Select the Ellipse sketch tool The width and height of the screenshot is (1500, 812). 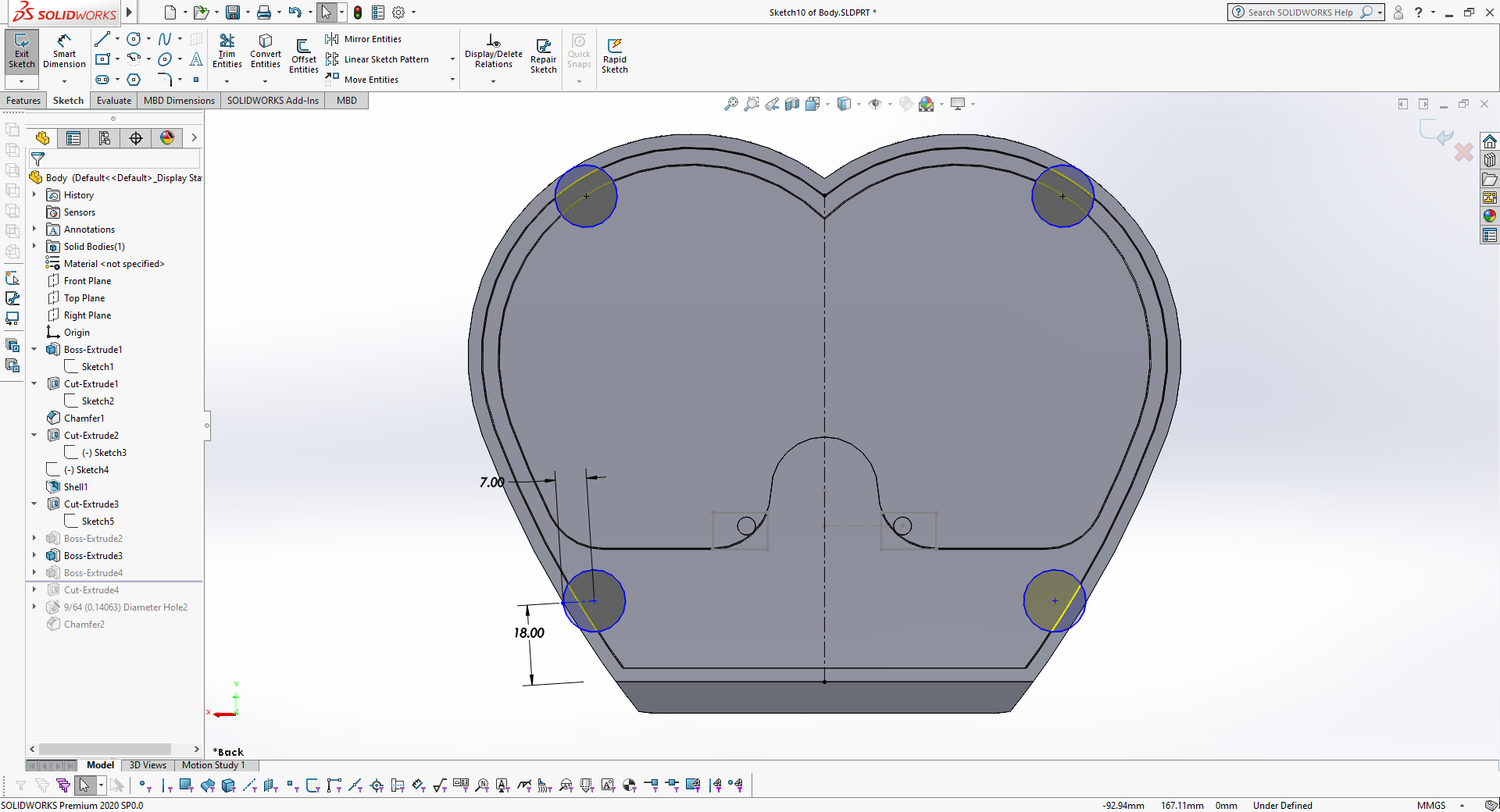pyautogui.click(x=165, y=59)
